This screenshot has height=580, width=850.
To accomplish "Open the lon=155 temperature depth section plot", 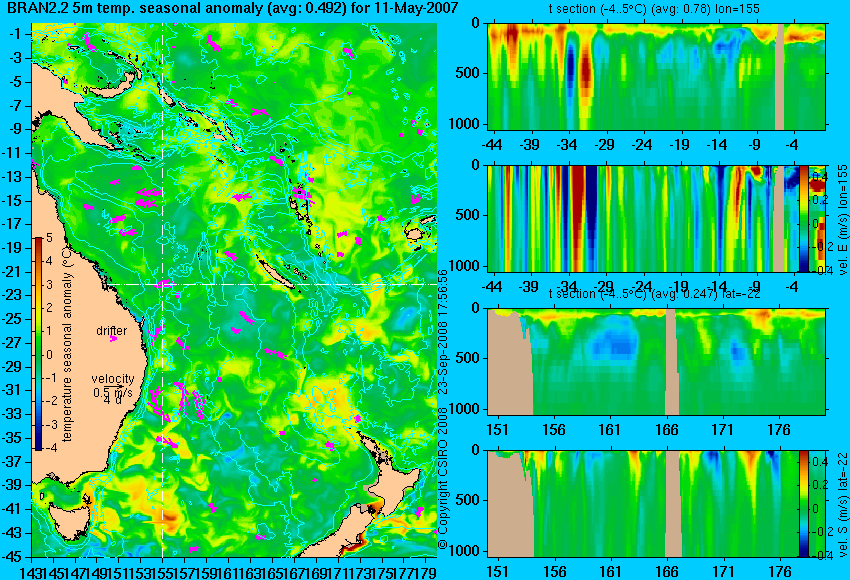I will tap(656, 76).
